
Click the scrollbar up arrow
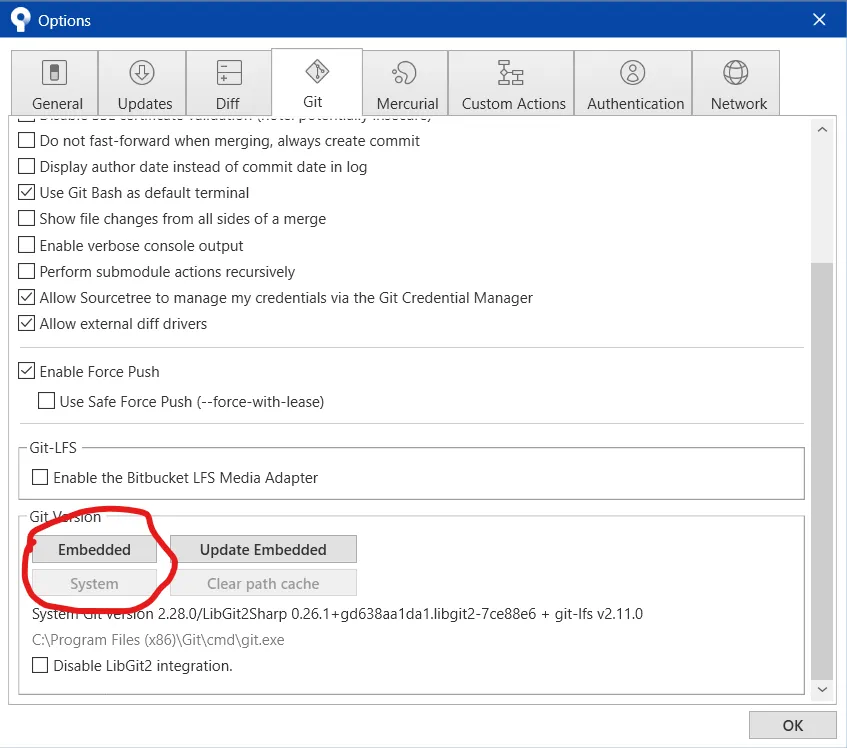point(822,130)
